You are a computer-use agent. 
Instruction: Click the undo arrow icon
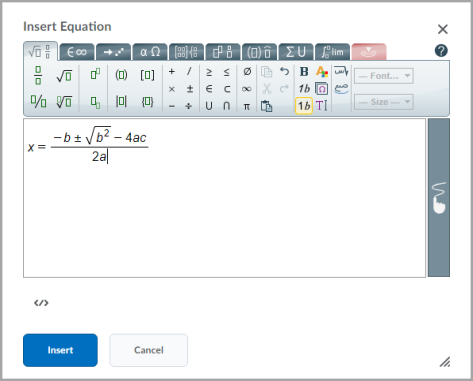pos(284,71)
